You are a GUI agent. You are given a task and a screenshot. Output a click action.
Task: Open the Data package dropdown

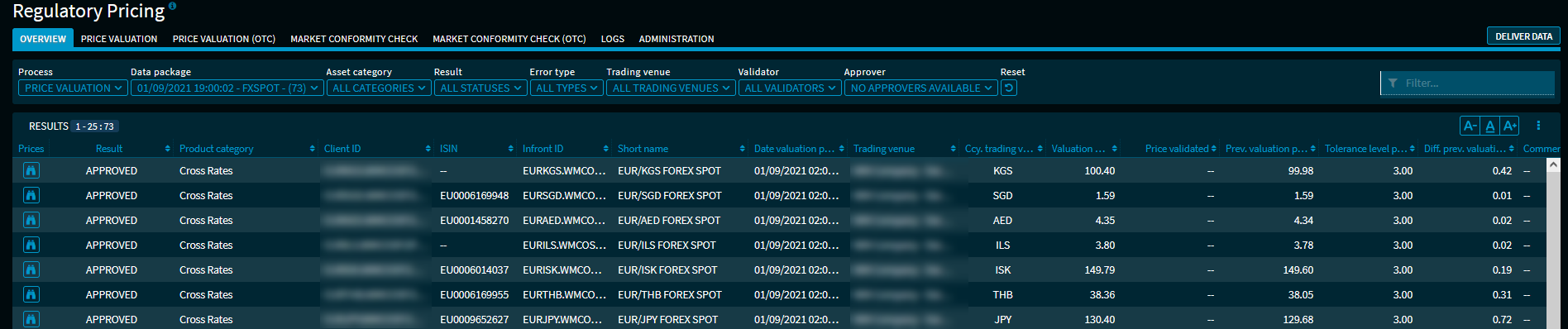[227, 88]
